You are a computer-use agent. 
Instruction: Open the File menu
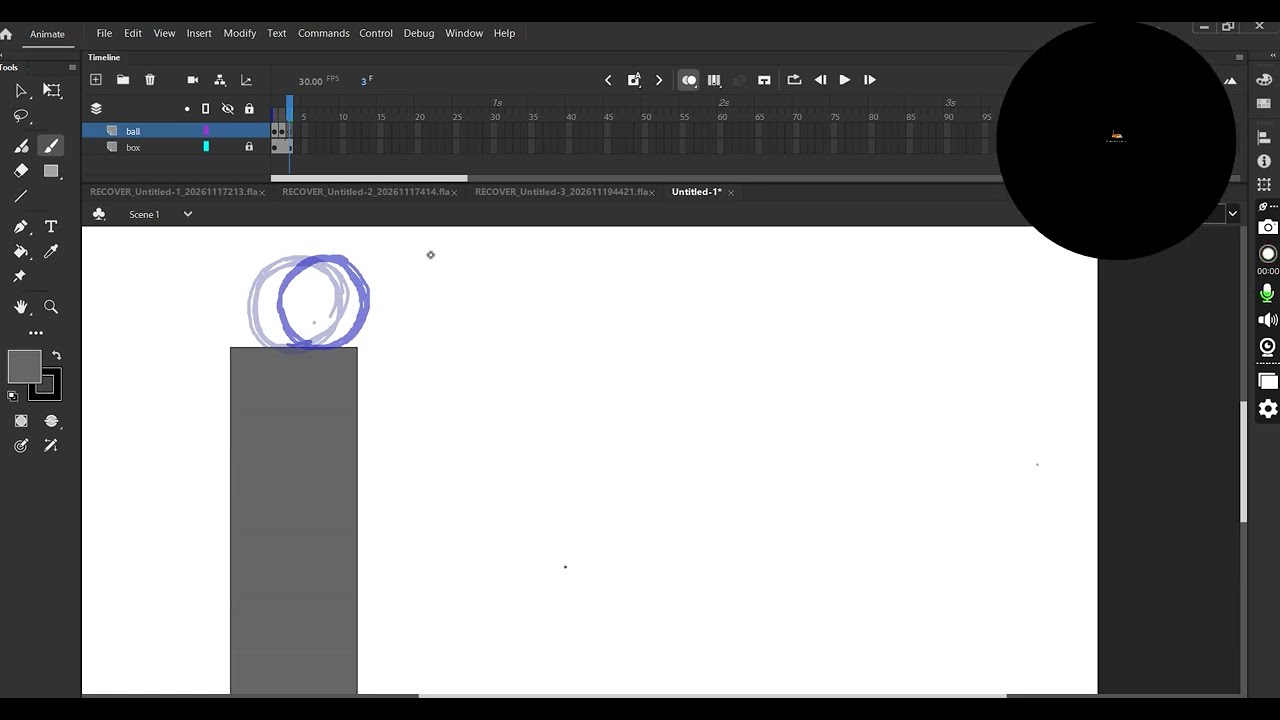click(104, 33)
